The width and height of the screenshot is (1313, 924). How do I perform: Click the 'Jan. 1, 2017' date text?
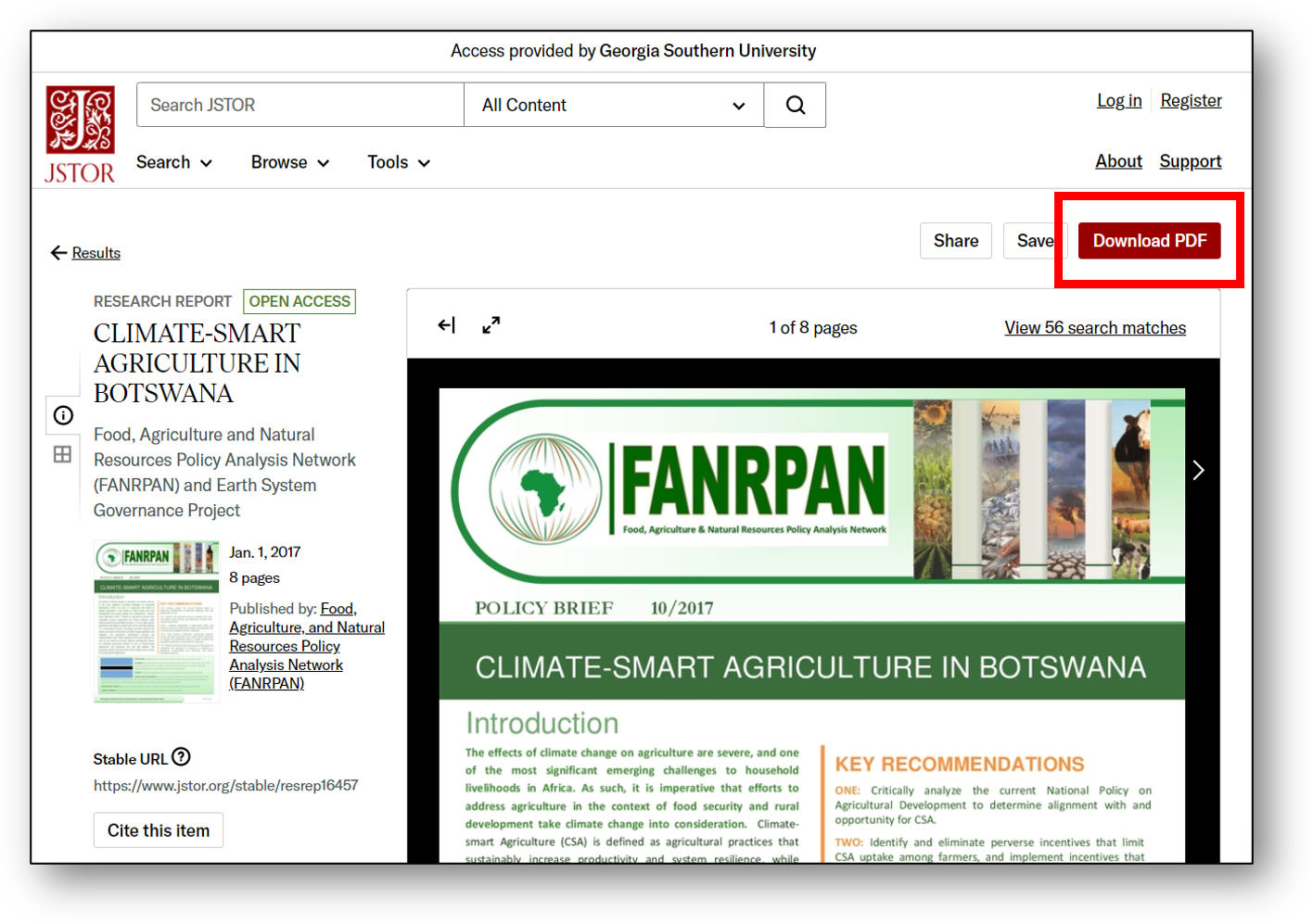(x=265, y=552)
